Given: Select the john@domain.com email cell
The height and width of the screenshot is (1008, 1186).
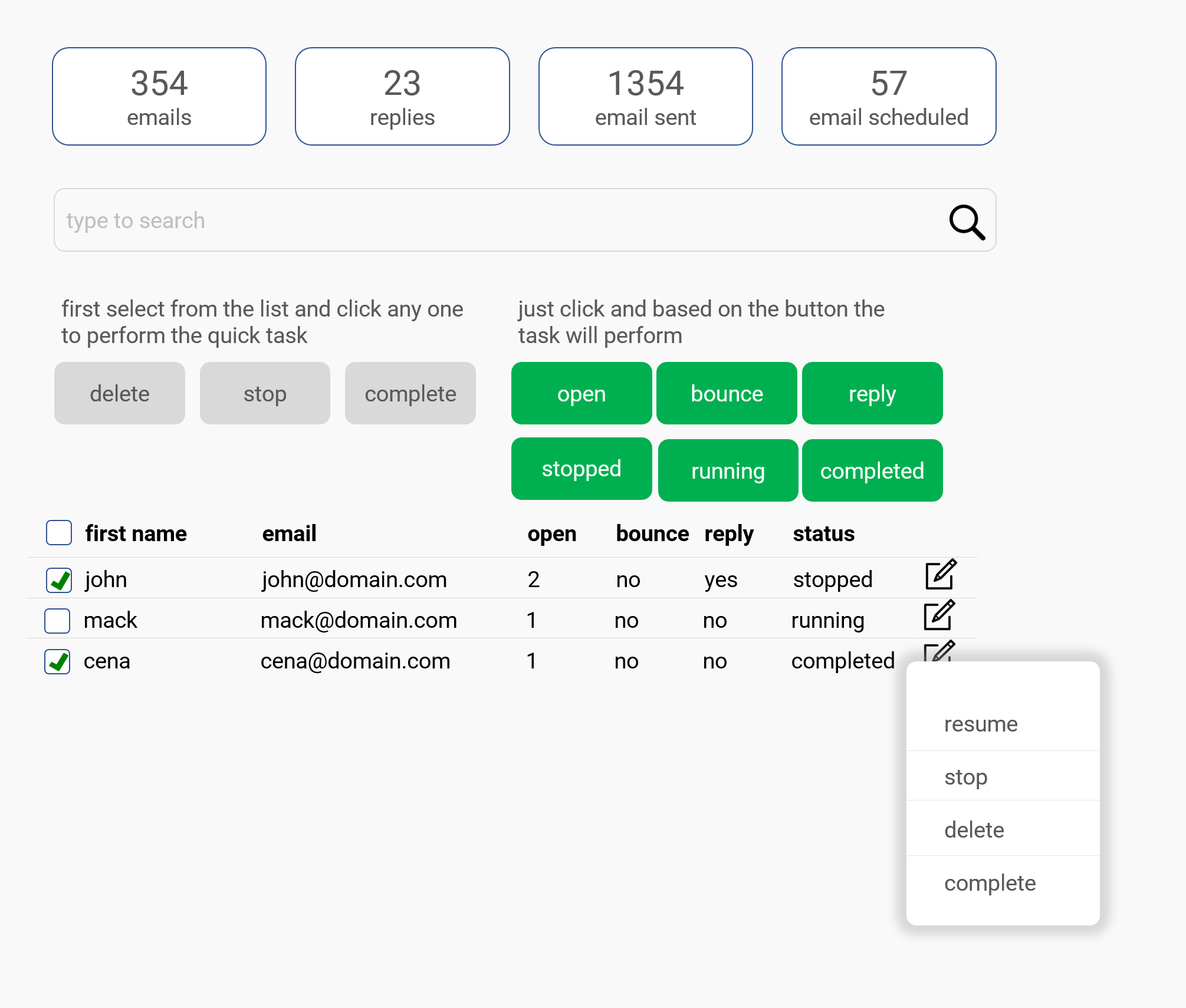Looking at the screenshot, I should coord(354,579).
